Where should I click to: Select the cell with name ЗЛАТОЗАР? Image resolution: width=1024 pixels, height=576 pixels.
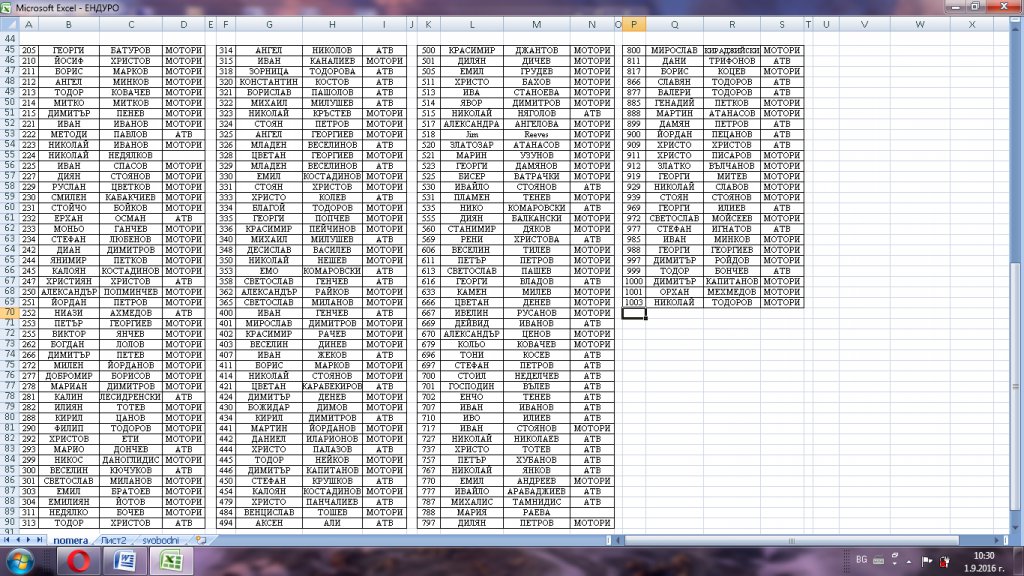tap(472, 145)
